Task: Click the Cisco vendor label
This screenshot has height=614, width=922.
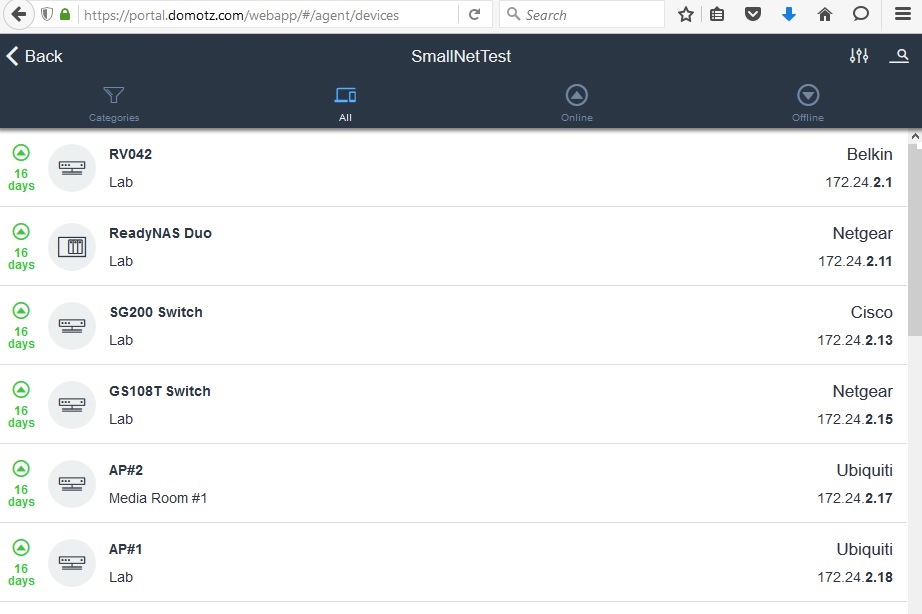Action: click(x=871, y=312)
